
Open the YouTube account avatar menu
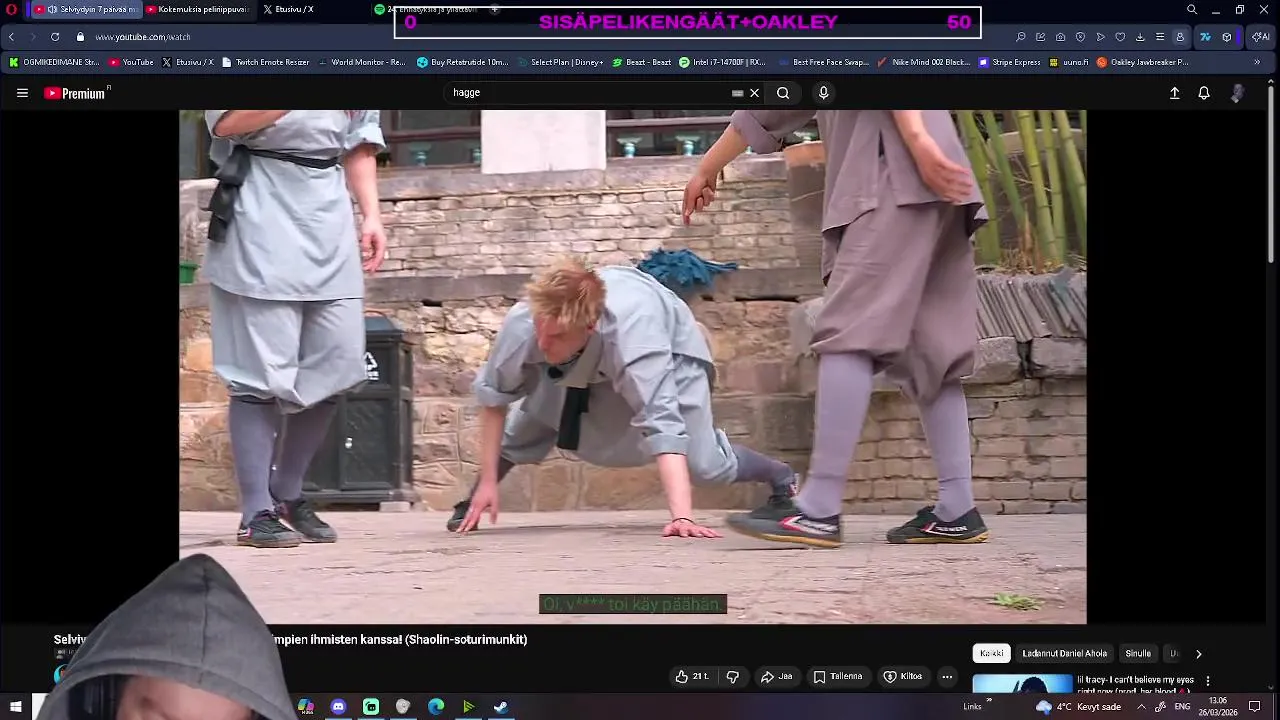[x=1238, y=93]
